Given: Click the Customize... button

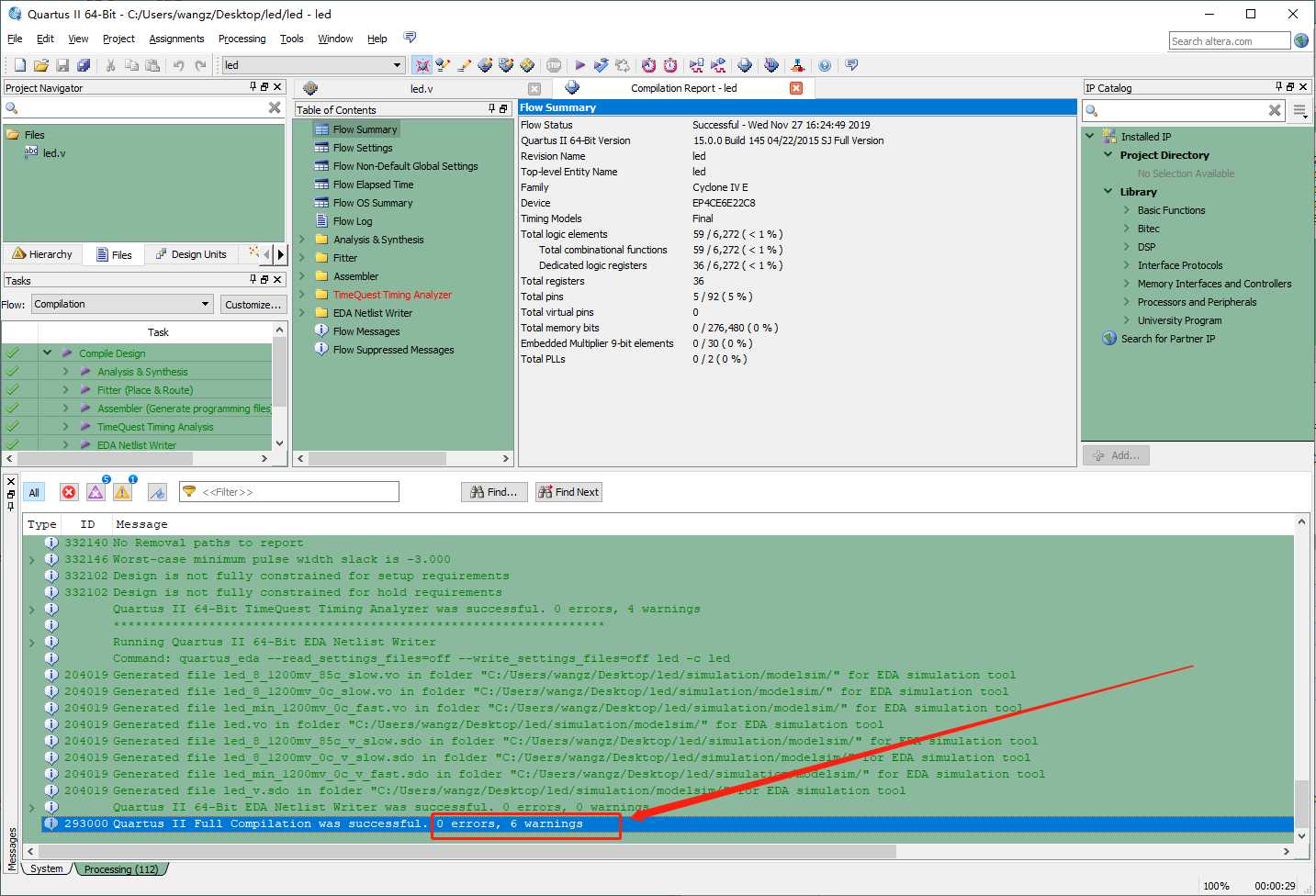Looking at the screenshot, I should click(253, 305).
